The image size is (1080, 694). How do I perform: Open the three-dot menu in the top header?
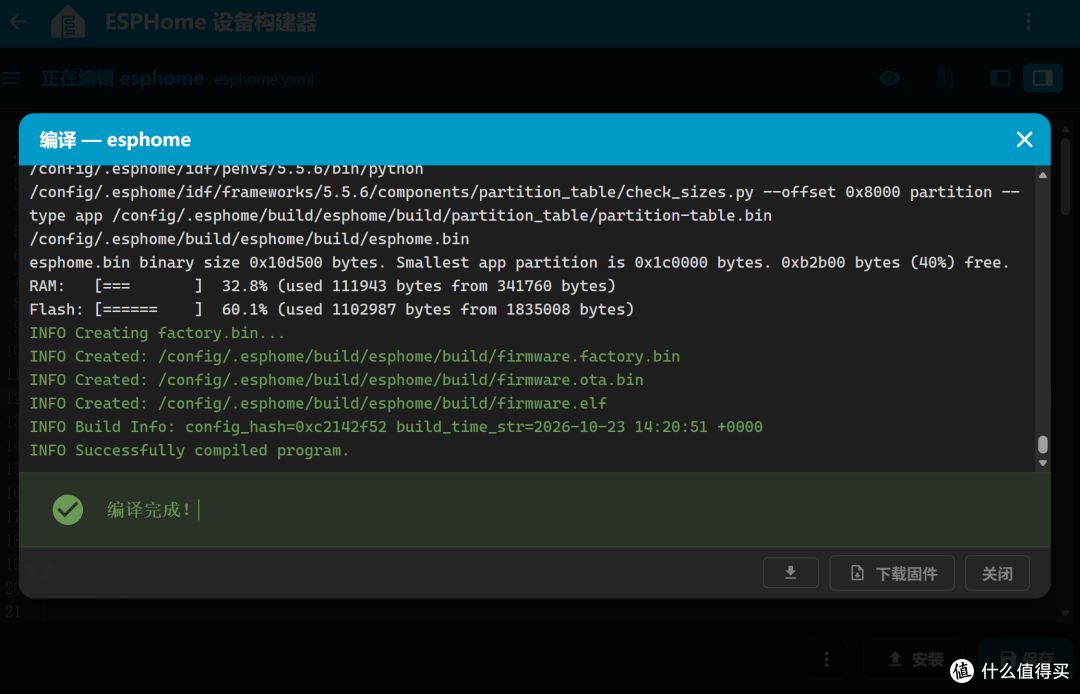(1028, 22)
